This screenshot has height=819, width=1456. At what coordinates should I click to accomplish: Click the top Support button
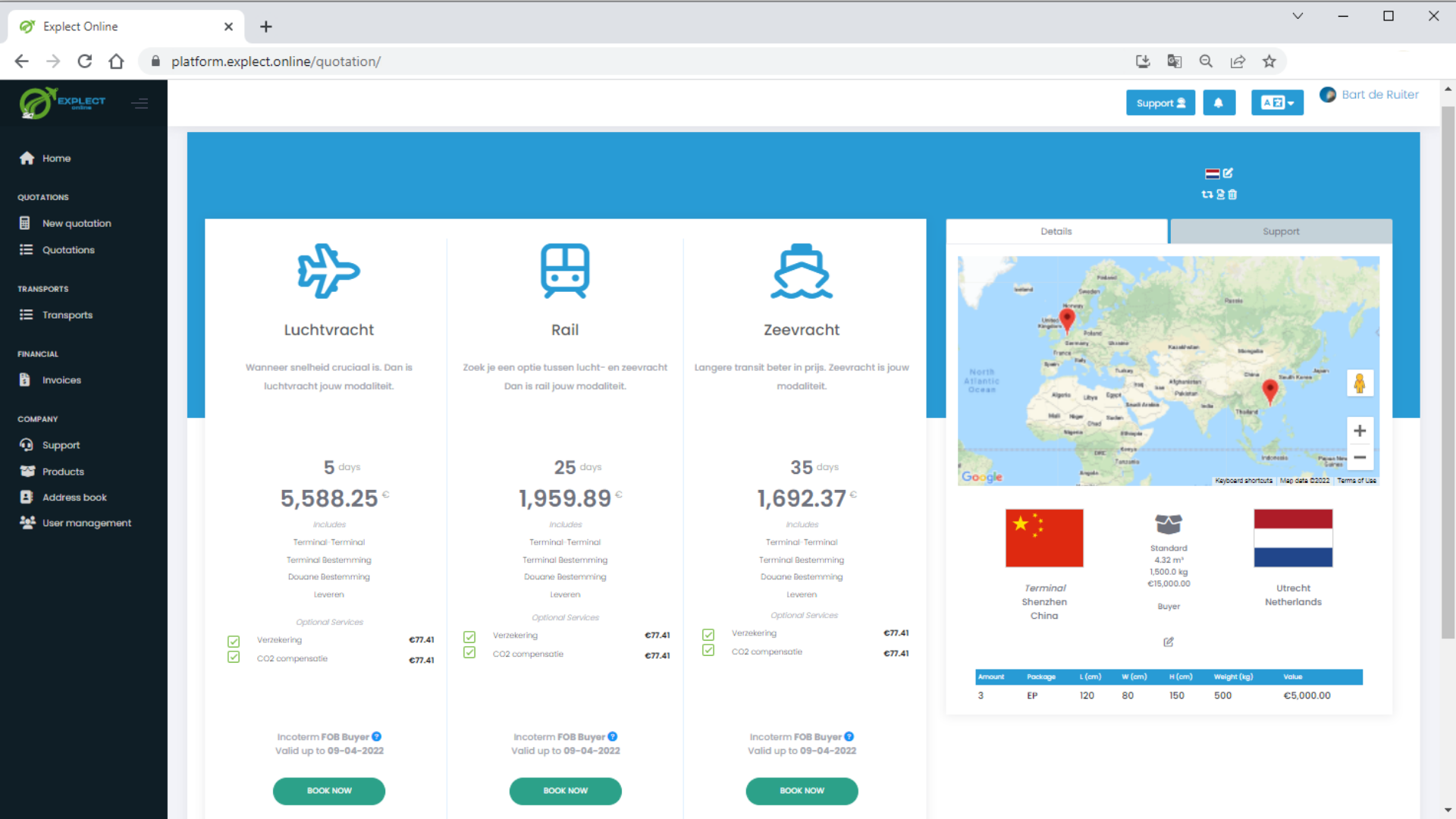pyautogui.click(x=1160, y=103)
